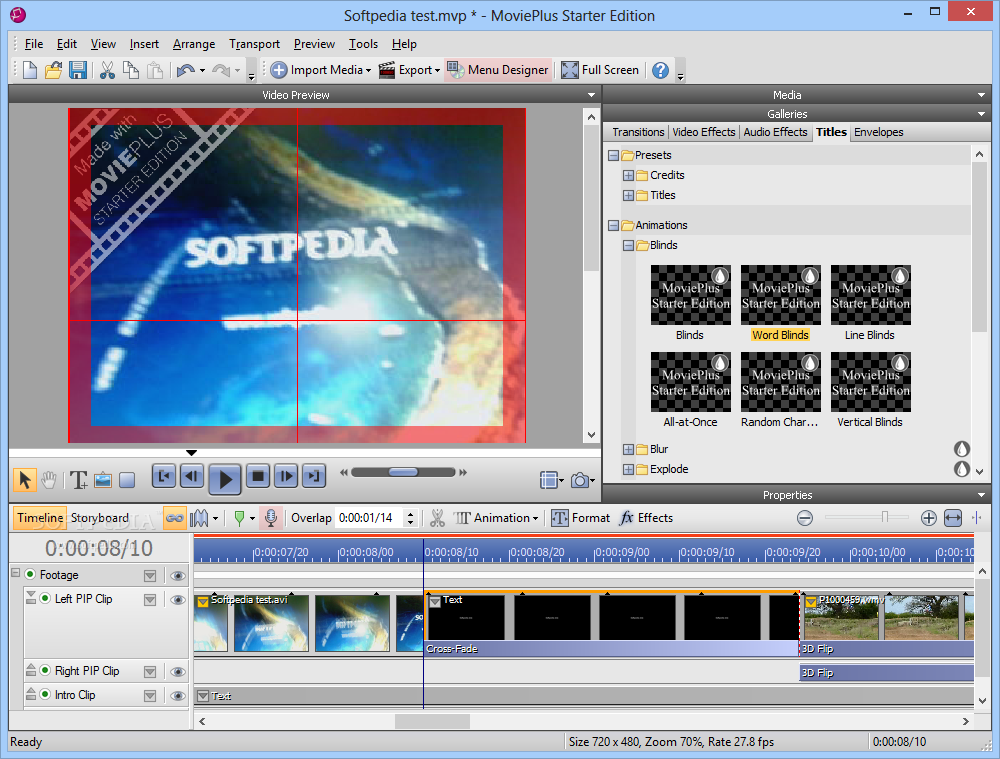The image size is (1000, 759).
Task: Switch to Video Effects gallery tab
Action: pos(703,132)
